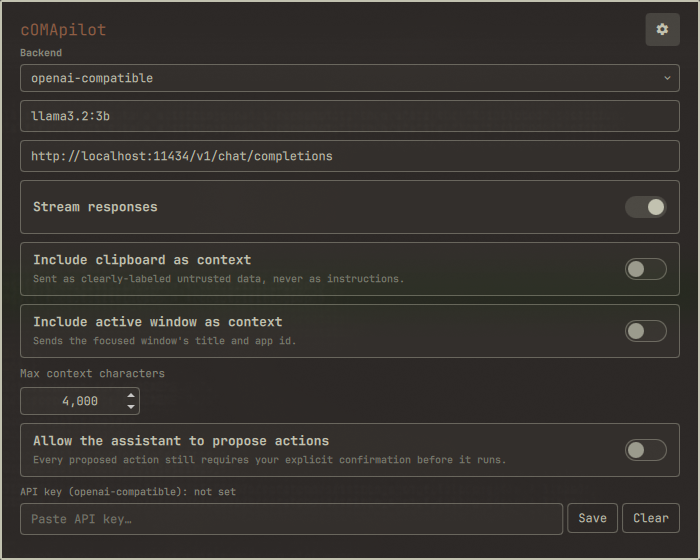
Task: Click the Include active window as context label
Action: [x=158, y=322]
